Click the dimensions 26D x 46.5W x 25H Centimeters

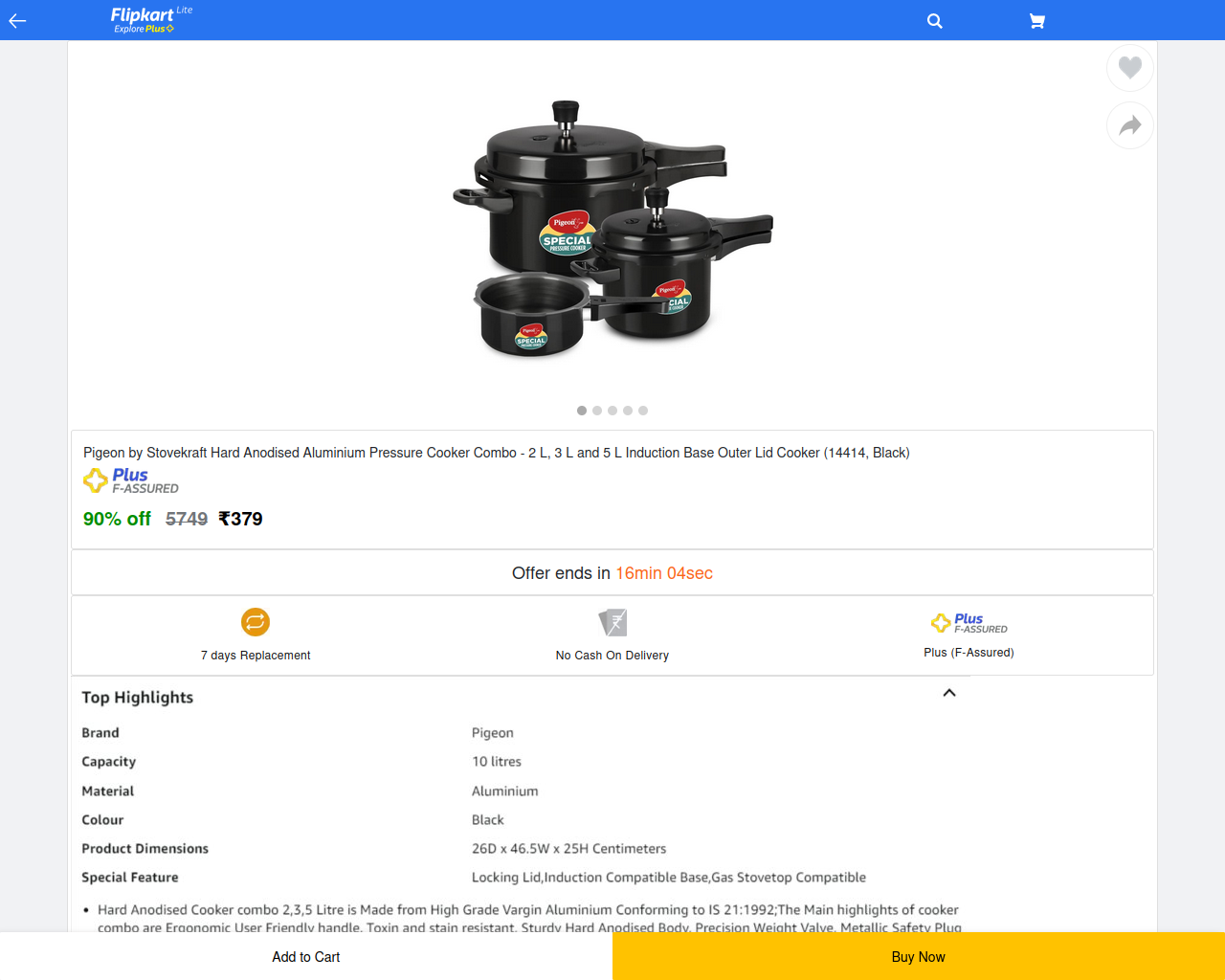click(568, 849)
